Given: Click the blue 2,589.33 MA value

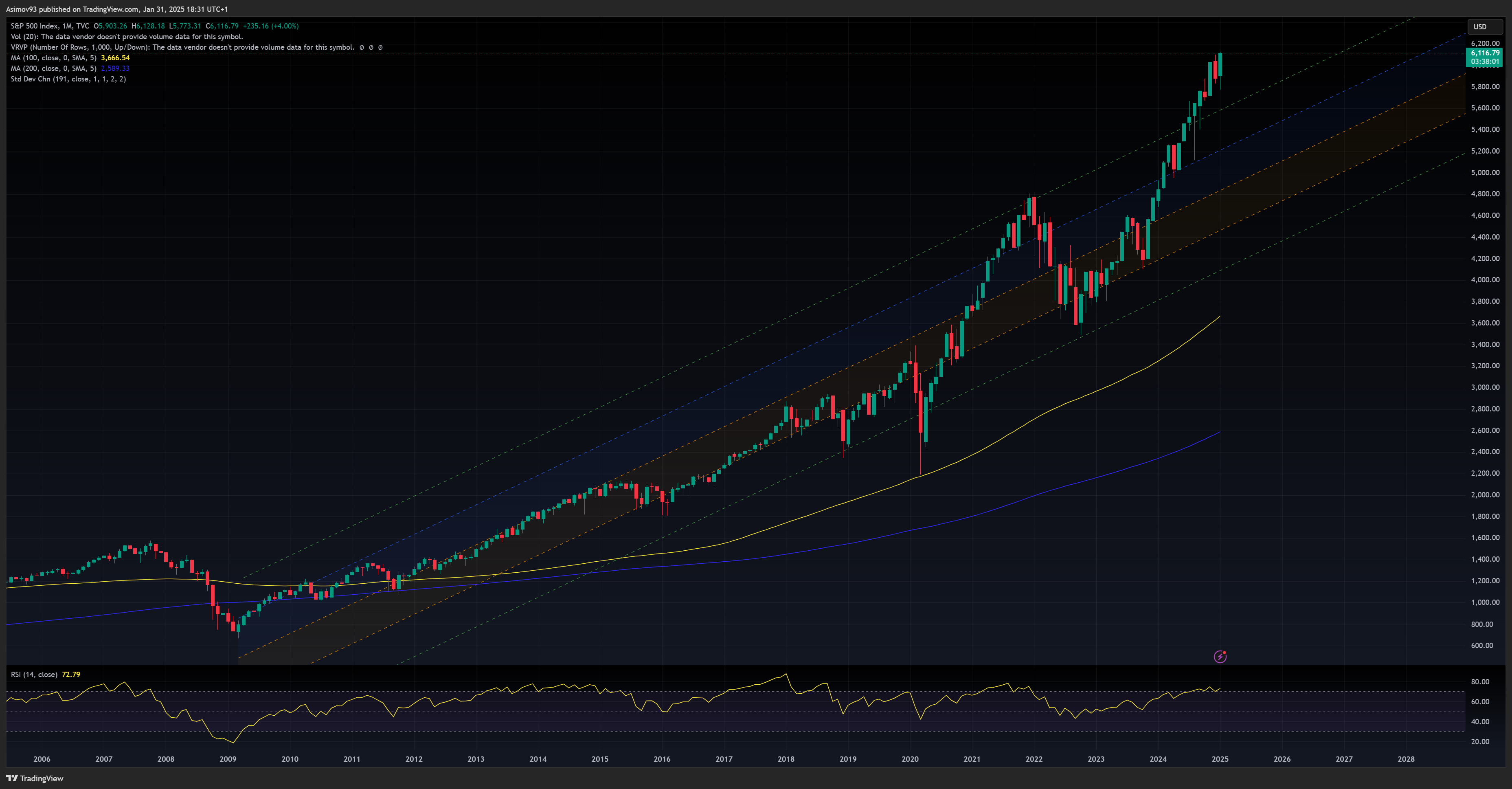Looking at the screenshot, I should coord(115,68).
